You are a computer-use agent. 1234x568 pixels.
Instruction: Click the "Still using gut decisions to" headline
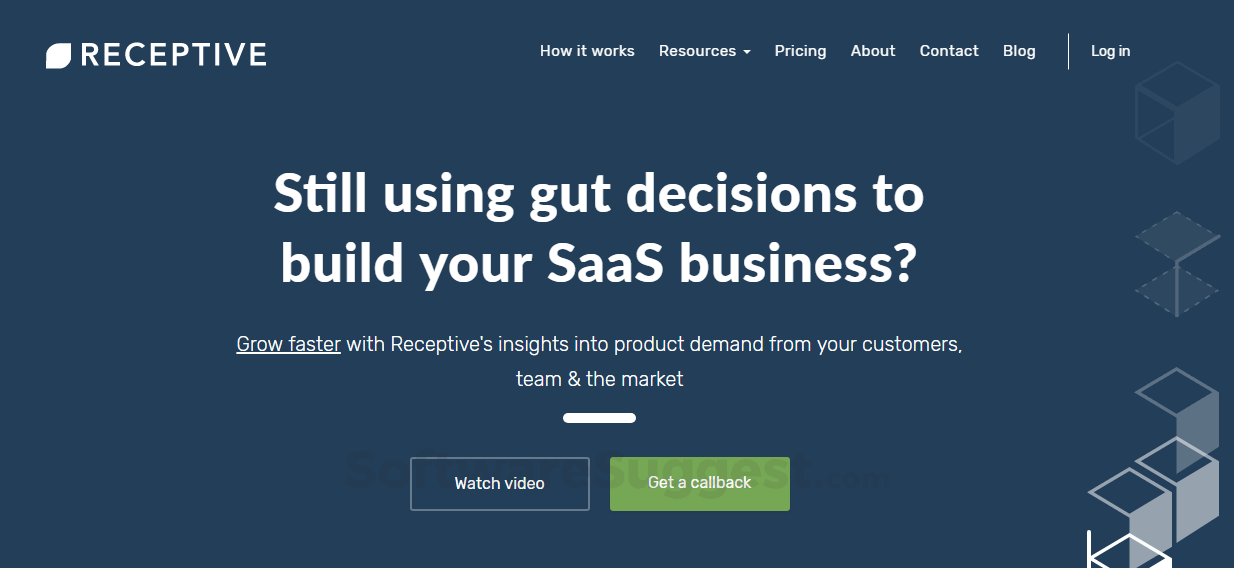(598, 193)
